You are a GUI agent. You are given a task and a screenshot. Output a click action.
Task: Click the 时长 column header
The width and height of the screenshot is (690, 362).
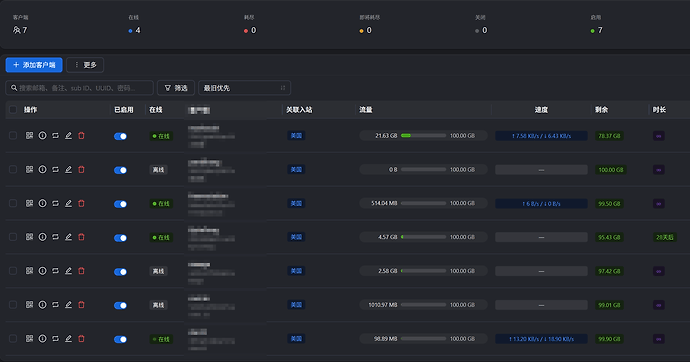point(659,110)
